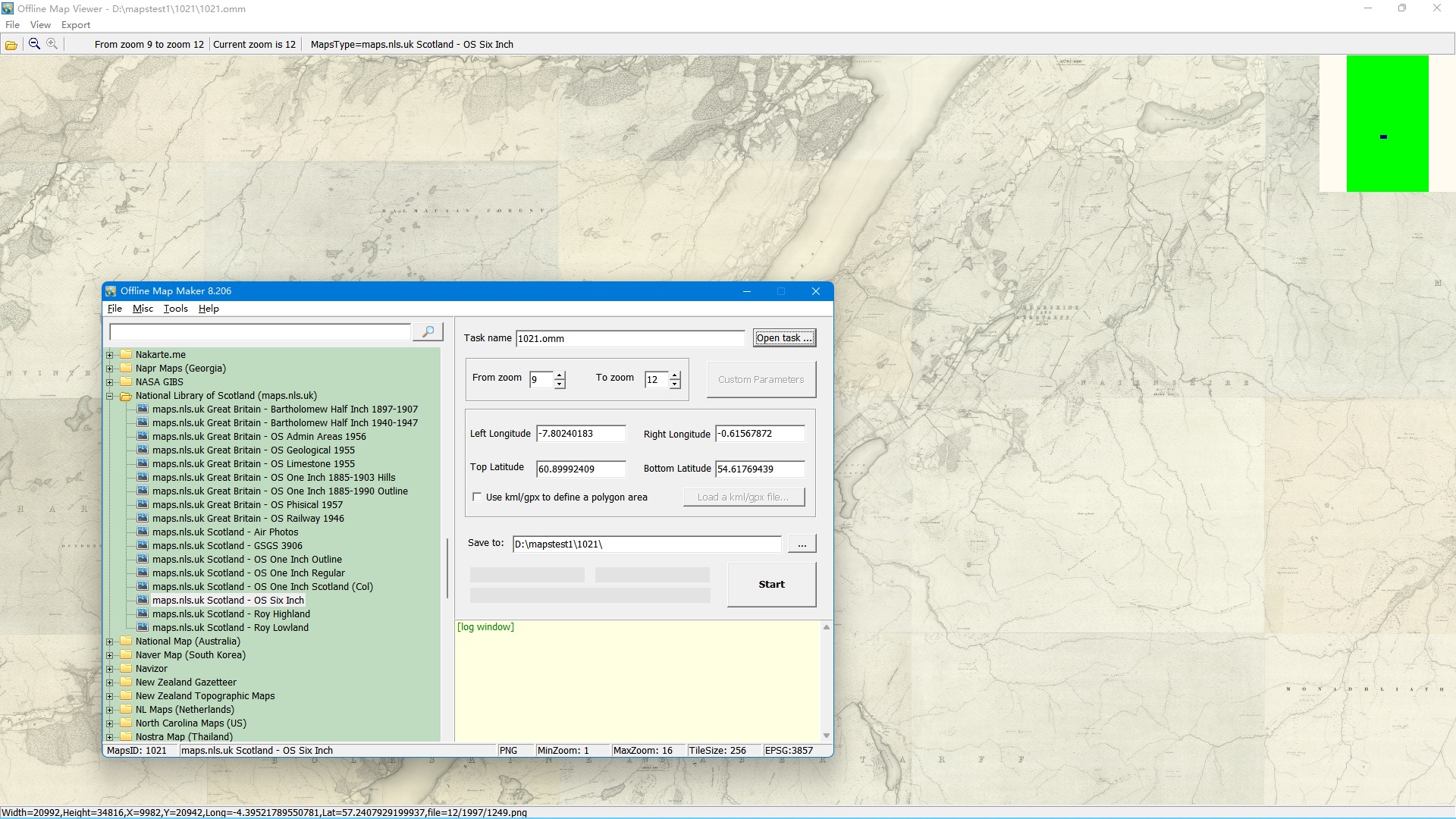This screenshot has height=819, width=1456.
Task: Click the OS Admin Areas 1956 map icon
Action: [x=143, y=436]
